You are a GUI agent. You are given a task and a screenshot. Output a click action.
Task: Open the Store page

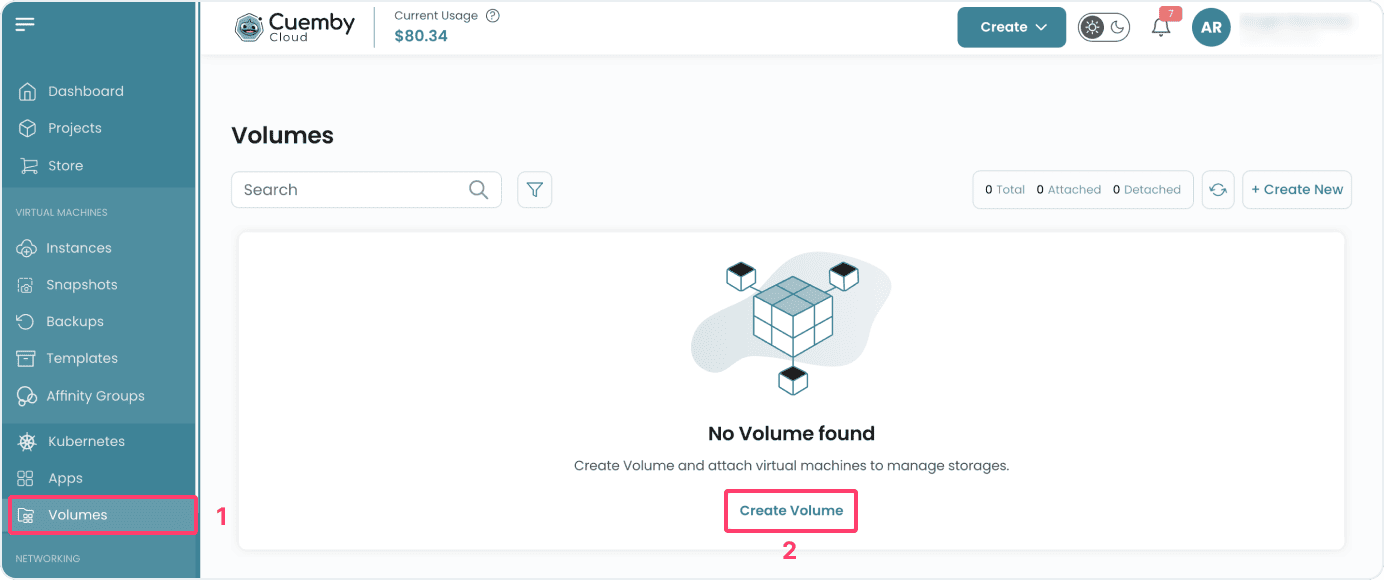(x=65, y=166)
